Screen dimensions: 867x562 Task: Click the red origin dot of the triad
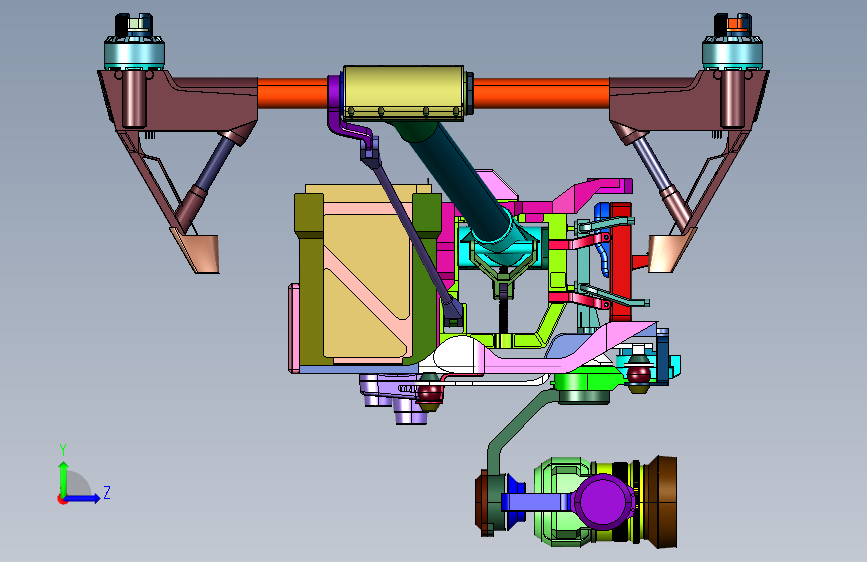click(62, 499)
